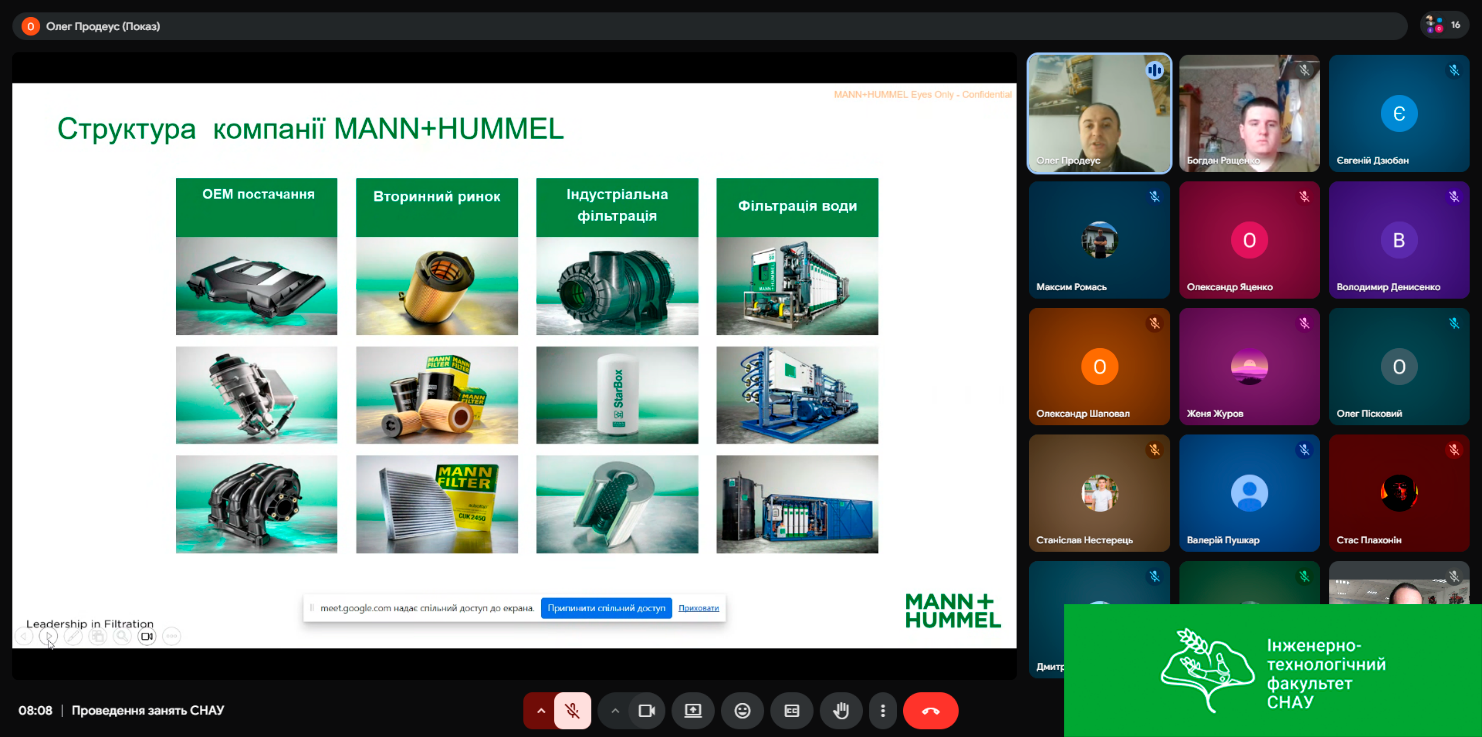Raise your hand in the meeting

pos(841,711)
